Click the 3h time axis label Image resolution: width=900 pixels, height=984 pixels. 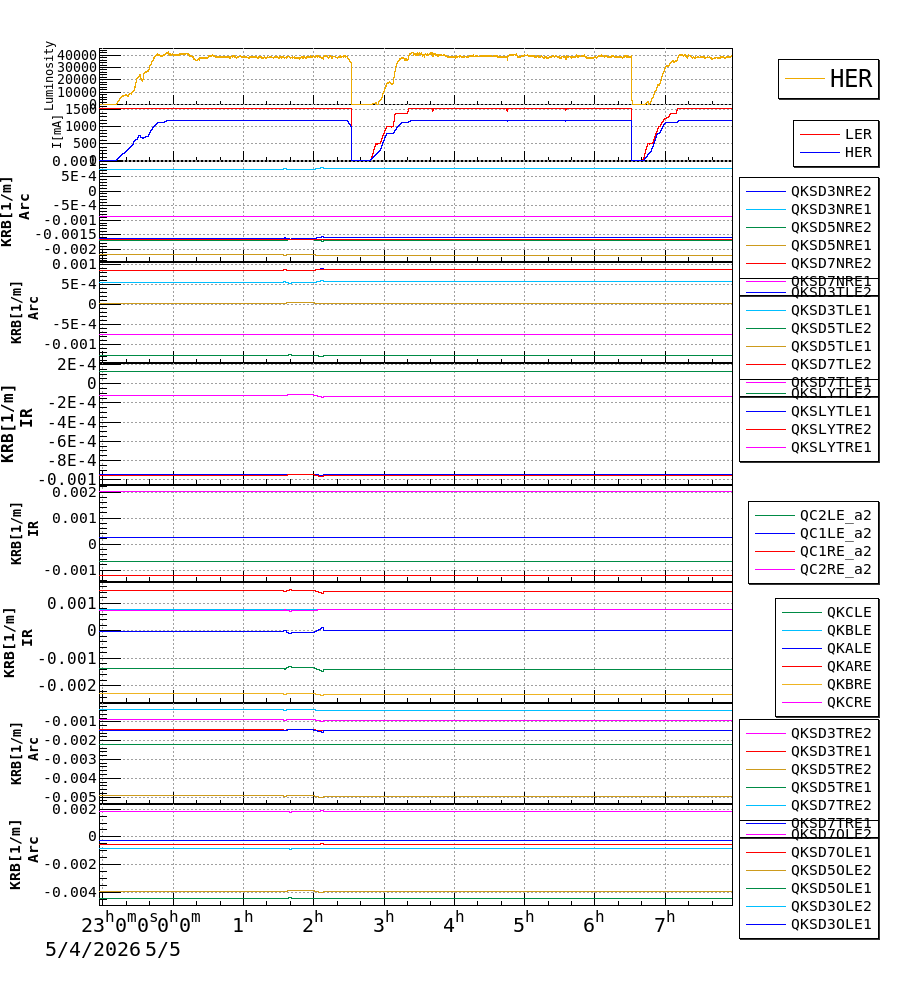pos(383,922)
